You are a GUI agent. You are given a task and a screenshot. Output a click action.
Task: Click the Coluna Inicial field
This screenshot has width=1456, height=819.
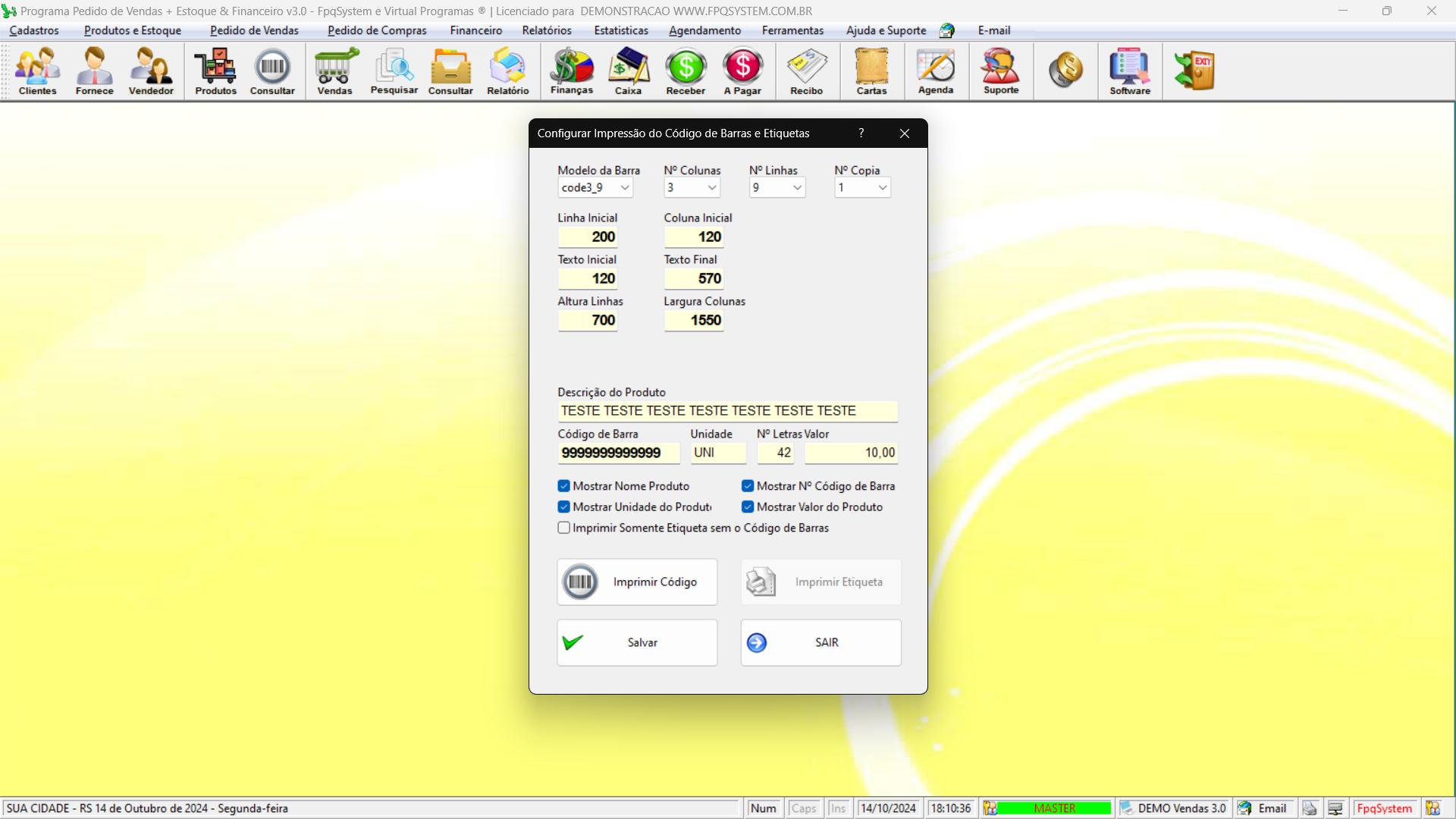[694, 237]
